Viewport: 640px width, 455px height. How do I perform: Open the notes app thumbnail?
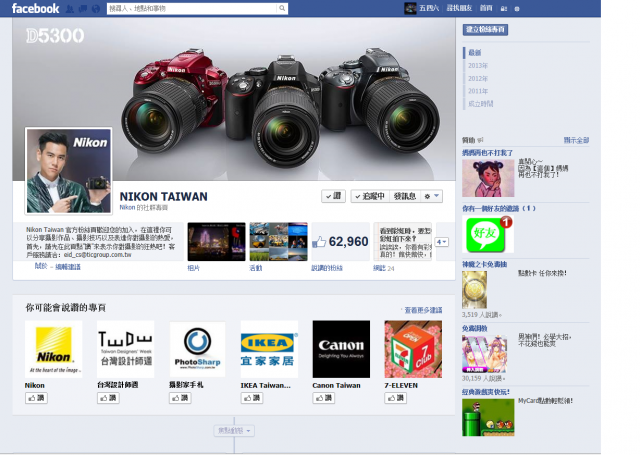tap(402, 242)
